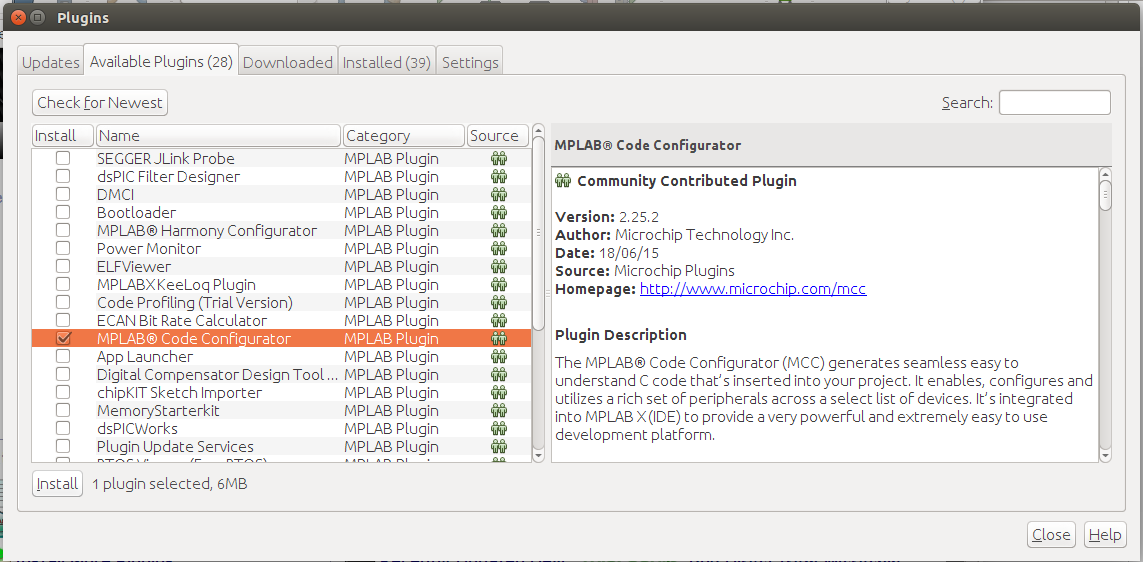
Task: Sort list by Install column header
Action: 63,136
